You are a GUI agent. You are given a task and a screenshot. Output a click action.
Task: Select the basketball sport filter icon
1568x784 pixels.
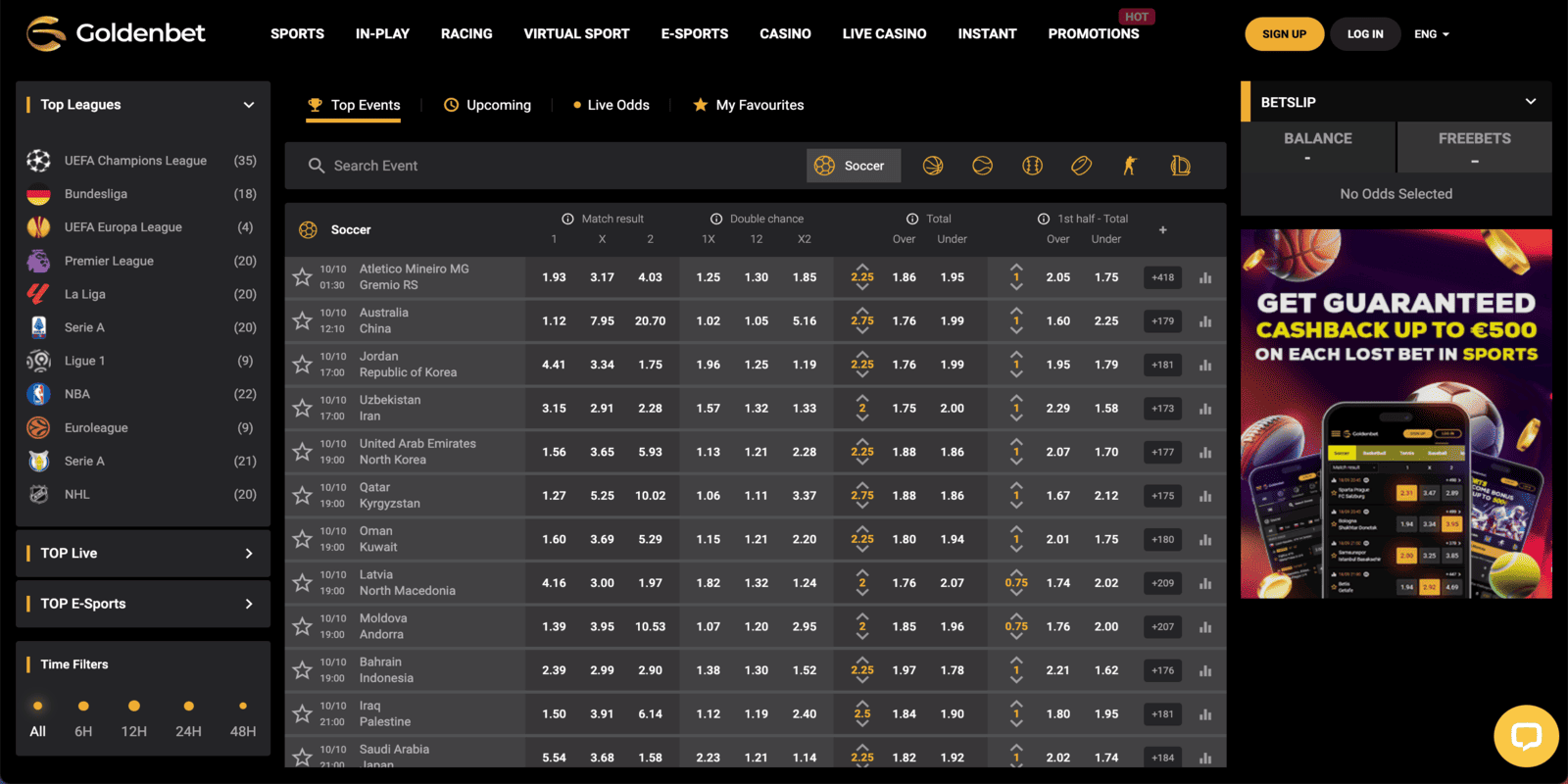click(x=933, y=166)
